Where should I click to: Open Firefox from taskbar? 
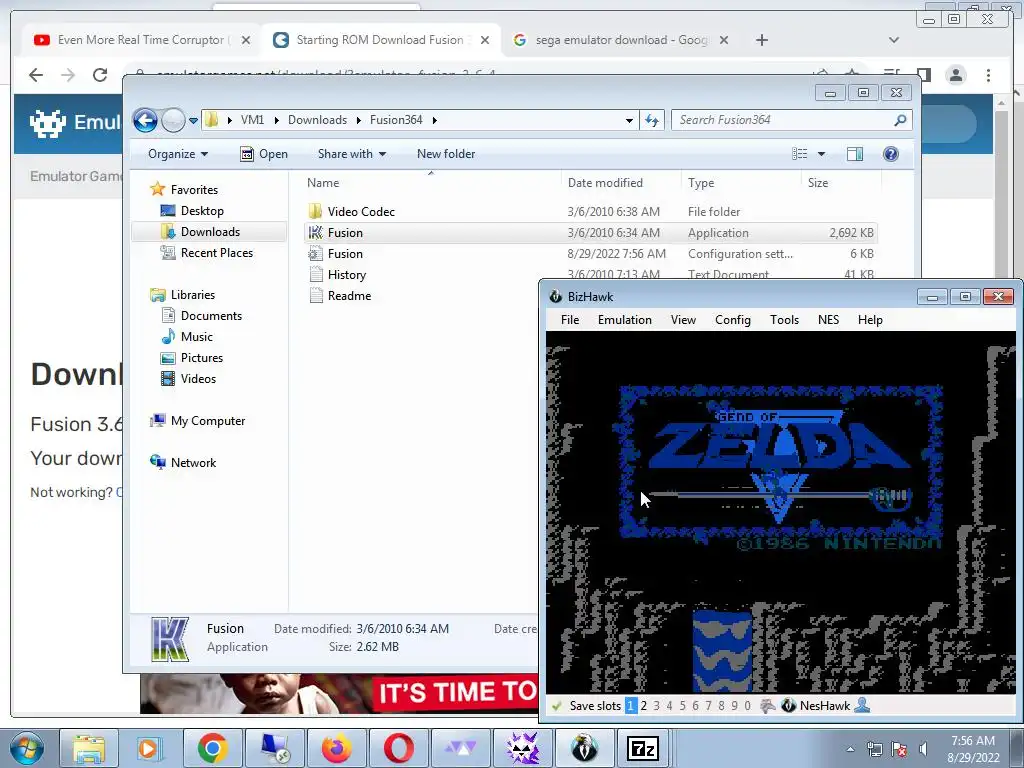pyautogui.click(x=336, y=748)
